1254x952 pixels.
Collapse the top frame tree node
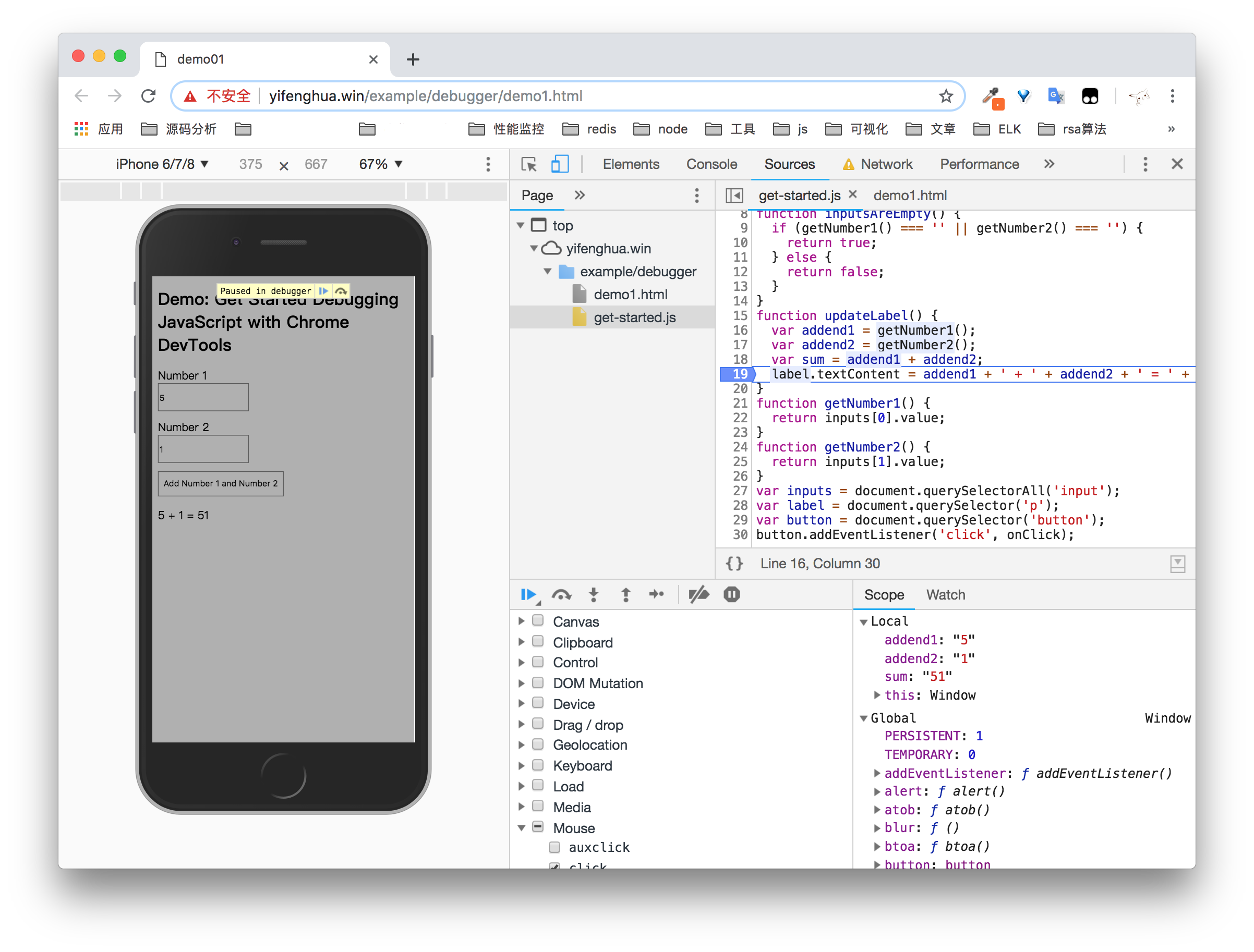pyautogui.click(x=521, y=226)
